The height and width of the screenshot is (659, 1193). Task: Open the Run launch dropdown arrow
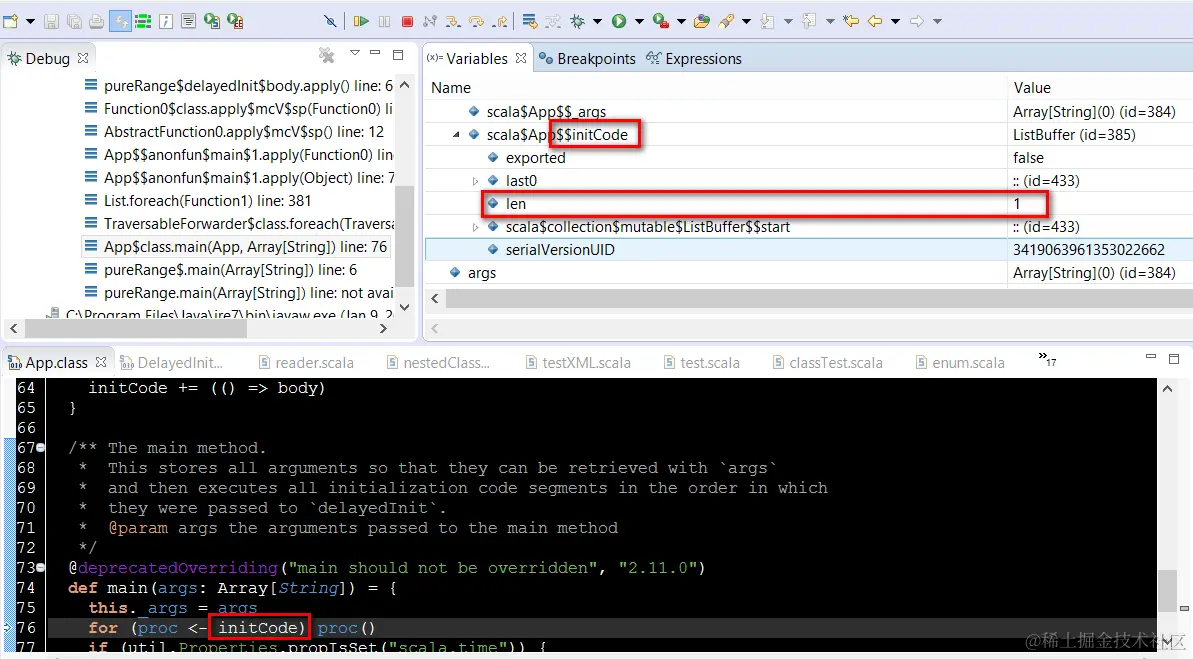click(x=639, y=21)
